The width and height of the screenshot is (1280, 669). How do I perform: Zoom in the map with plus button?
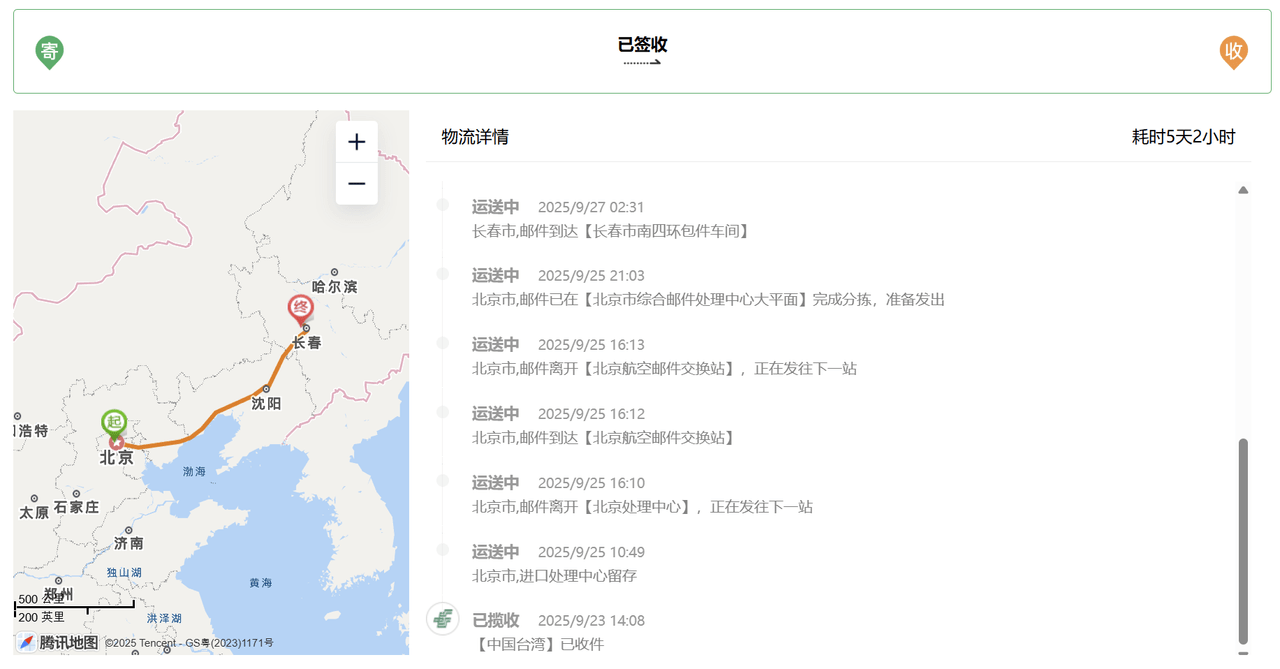click(356, 142)
